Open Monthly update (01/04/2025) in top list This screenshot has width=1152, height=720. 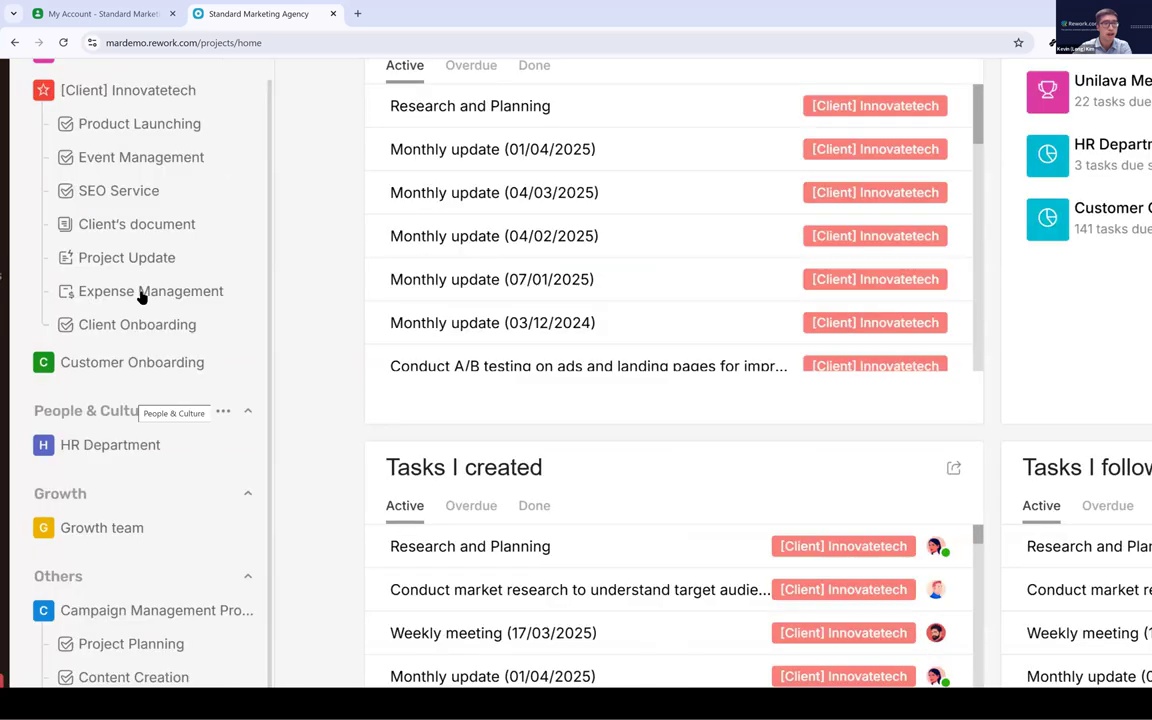click(x=493, y=149)
